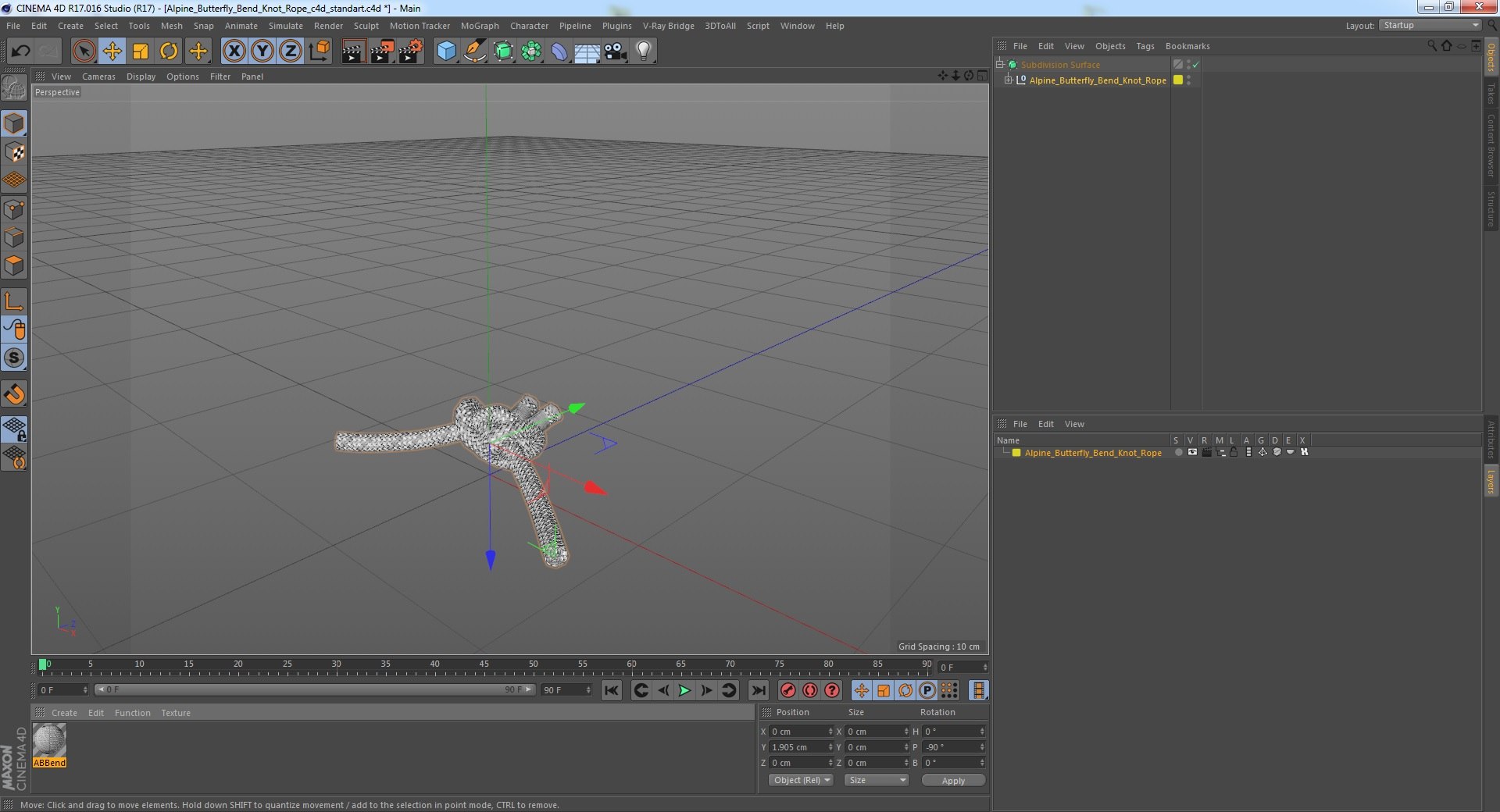Open the Array modeling objects icon
Viewport: 1500px width, 812px height.
coord(531,52)
